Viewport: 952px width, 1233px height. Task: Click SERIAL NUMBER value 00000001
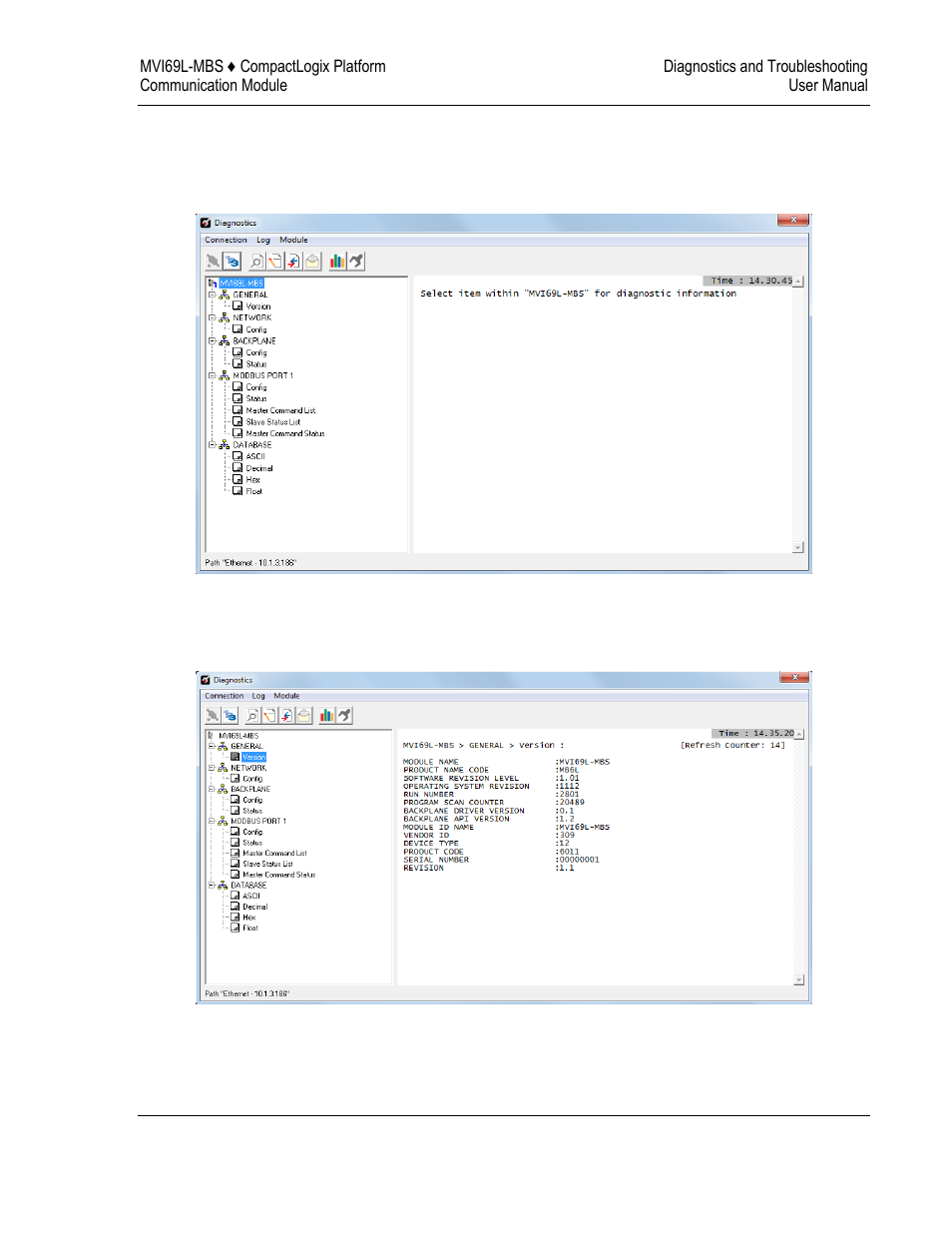[x=579, y=860]
